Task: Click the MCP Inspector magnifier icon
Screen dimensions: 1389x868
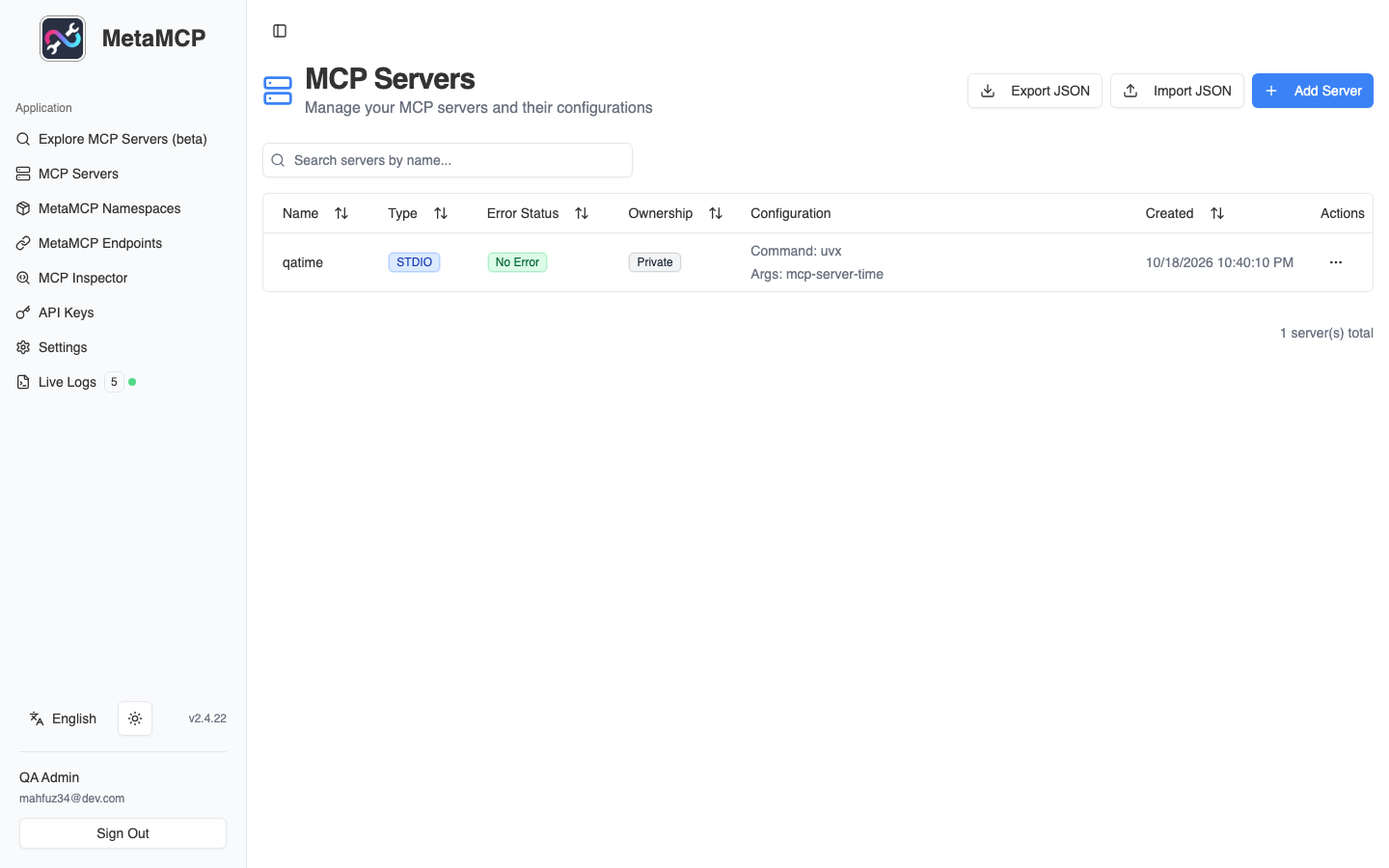Action: pyautogui.click(x=23, y=278)
